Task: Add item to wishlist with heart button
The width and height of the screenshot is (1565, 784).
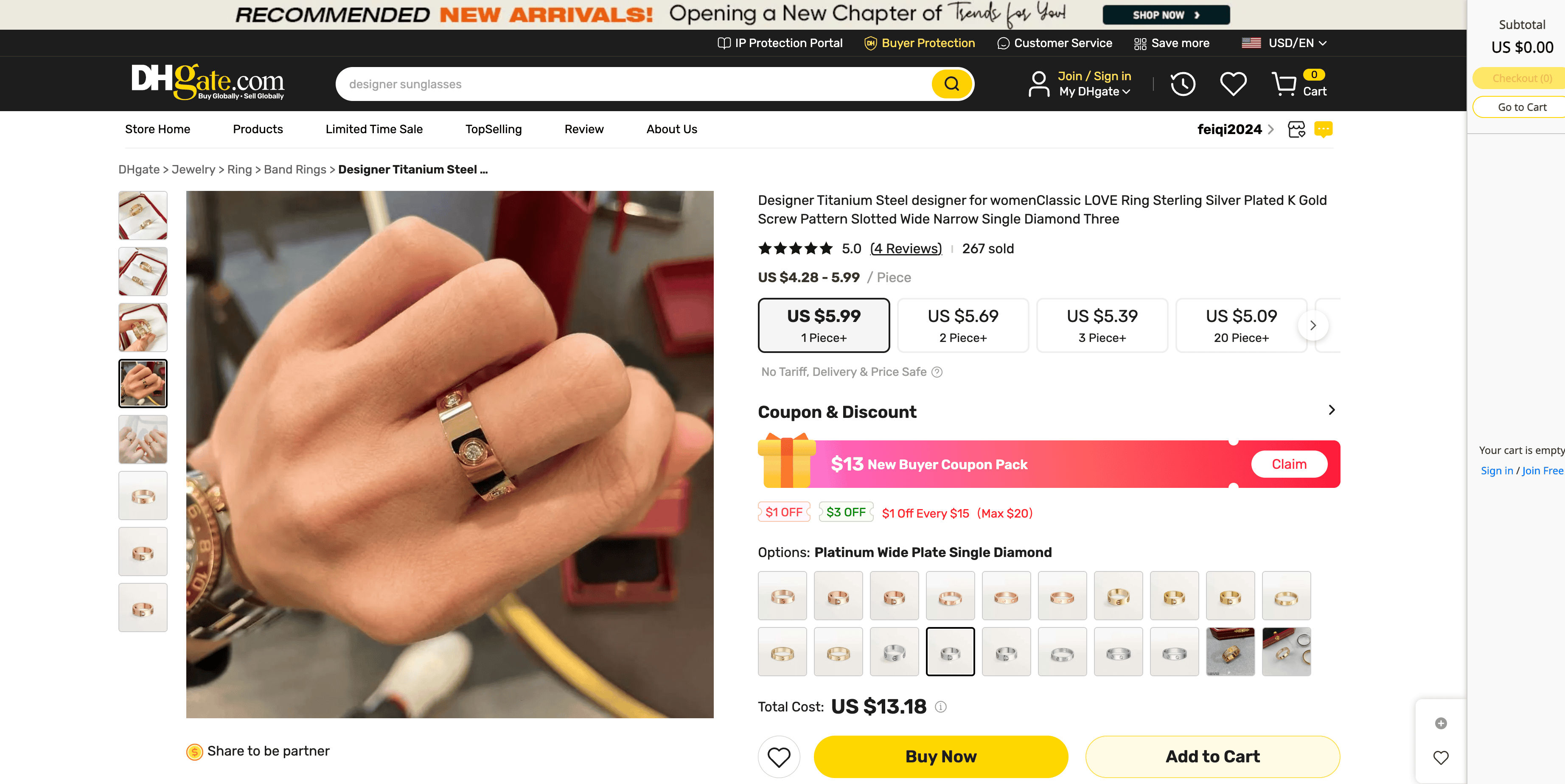Action: [x=778, y=757]
